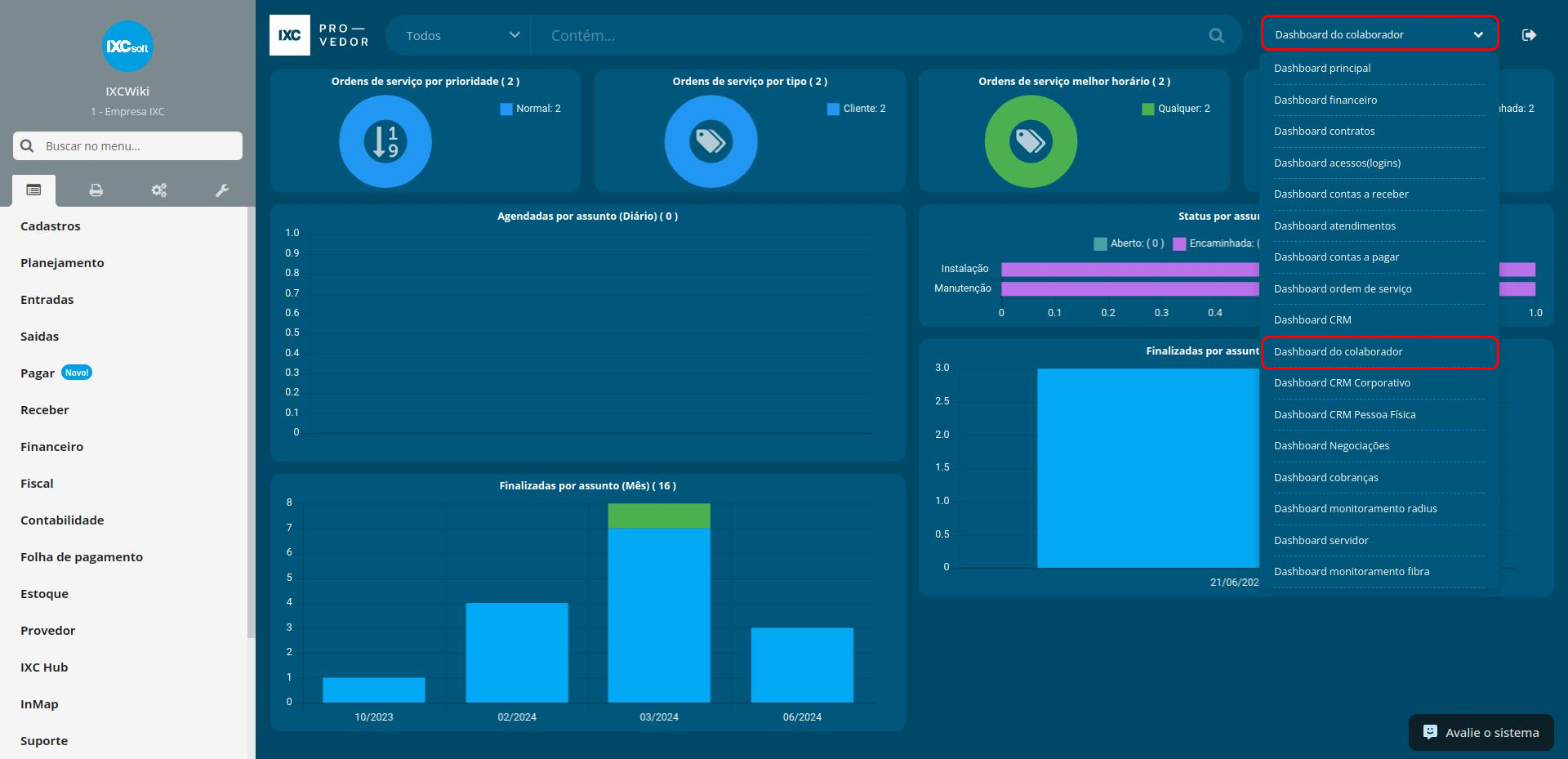This screenshot has height=759, width=1568.
Task: Click the IXC Provedor logo
Action: coord(319,35)
